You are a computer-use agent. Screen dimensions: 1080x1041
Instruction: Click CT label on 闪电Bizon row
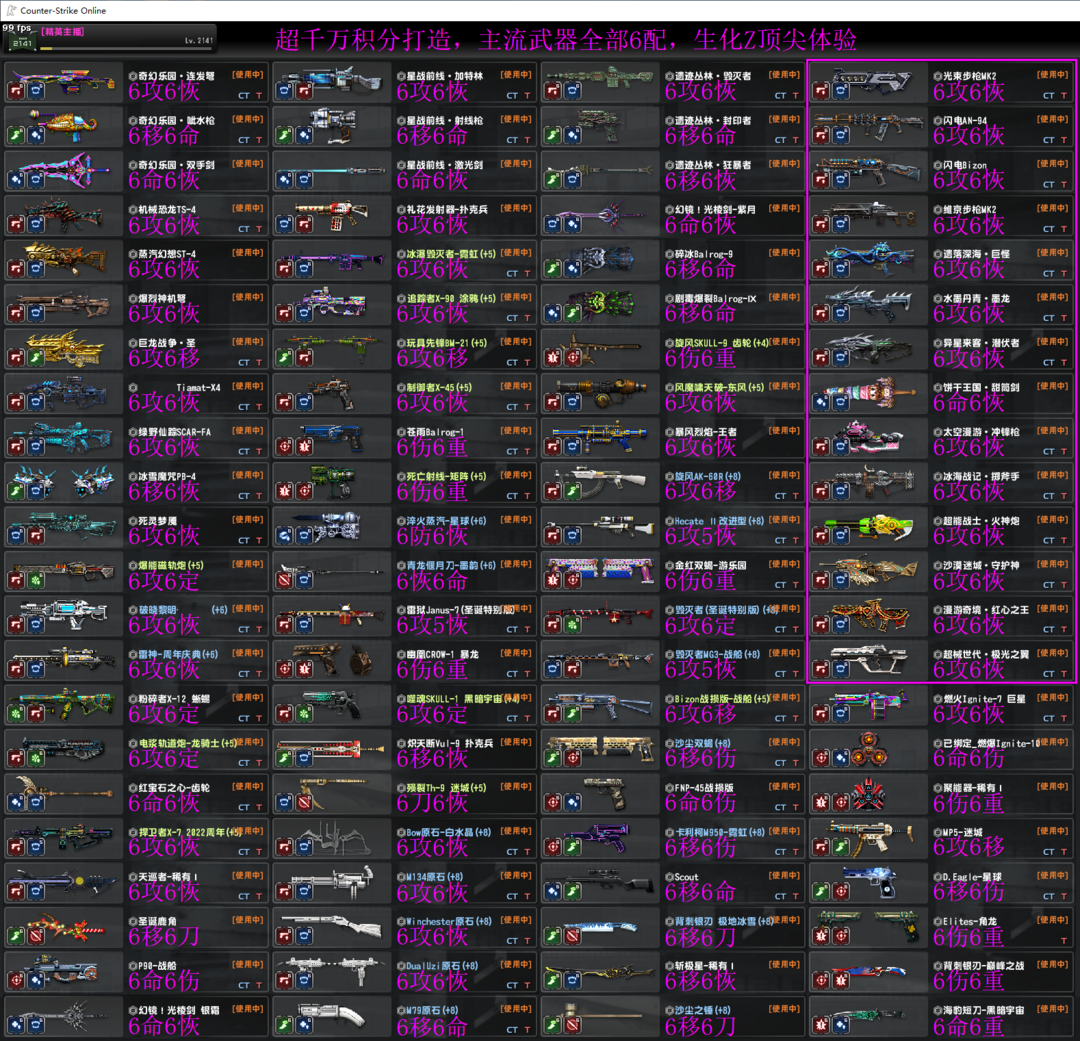1048,185
